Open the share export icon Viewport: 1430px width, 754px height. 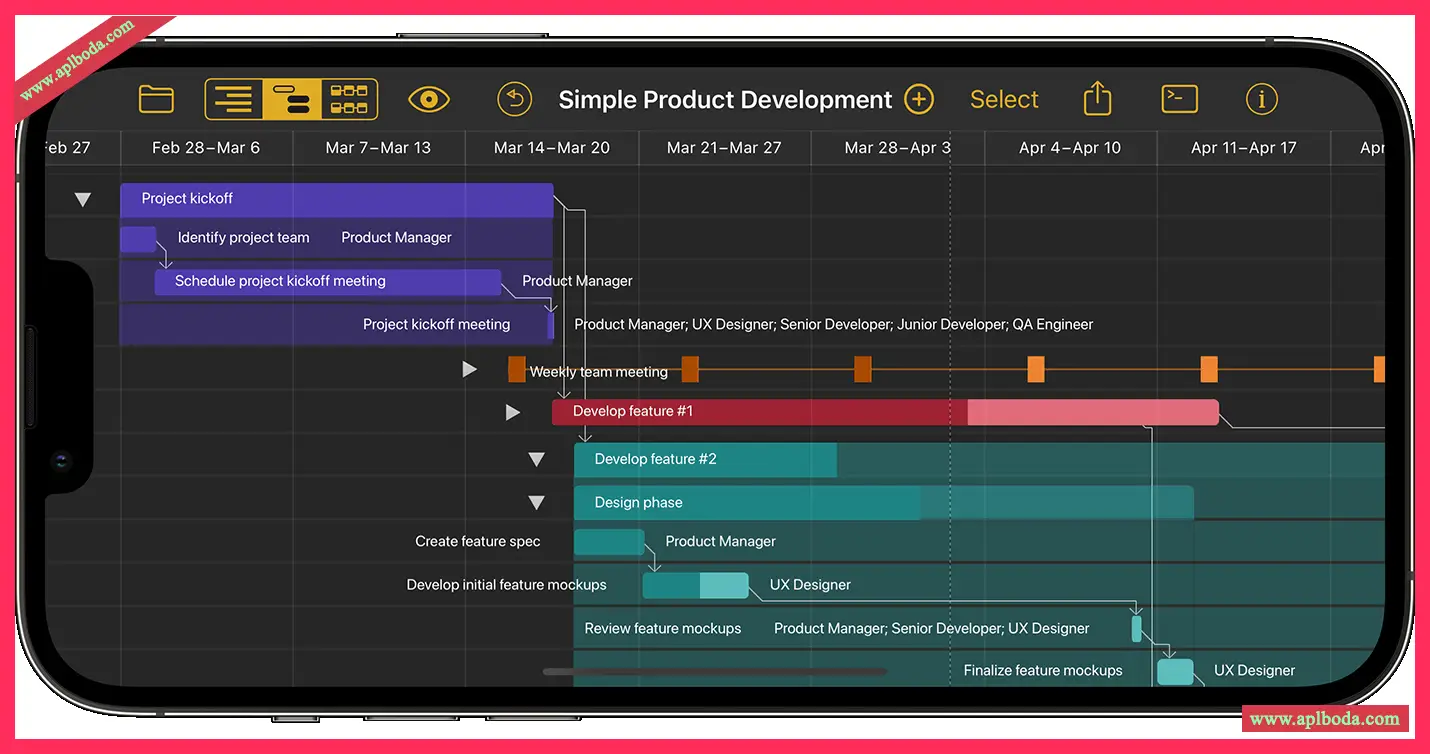coord(1098,98)
